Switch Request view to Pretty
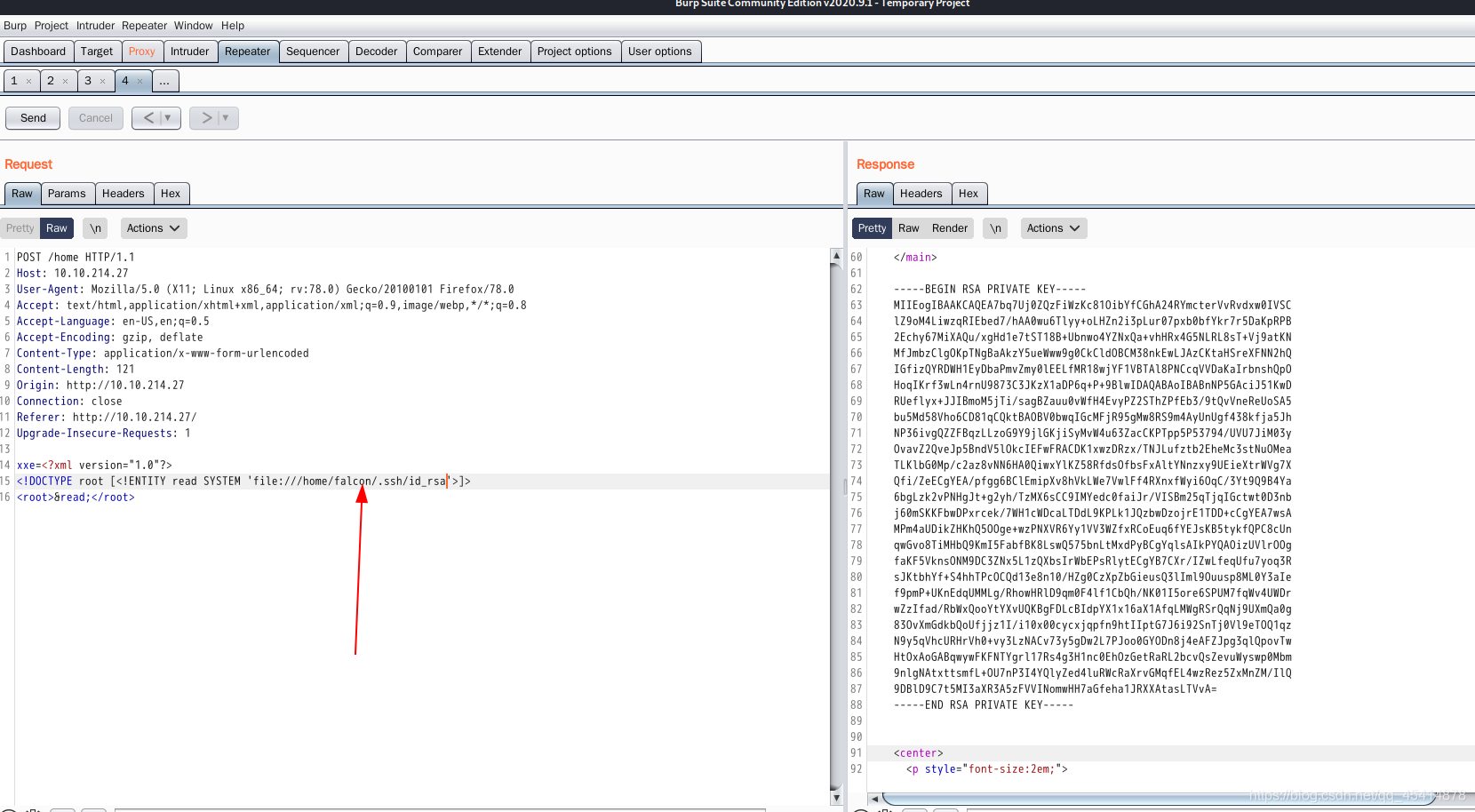 coord(20,228)
